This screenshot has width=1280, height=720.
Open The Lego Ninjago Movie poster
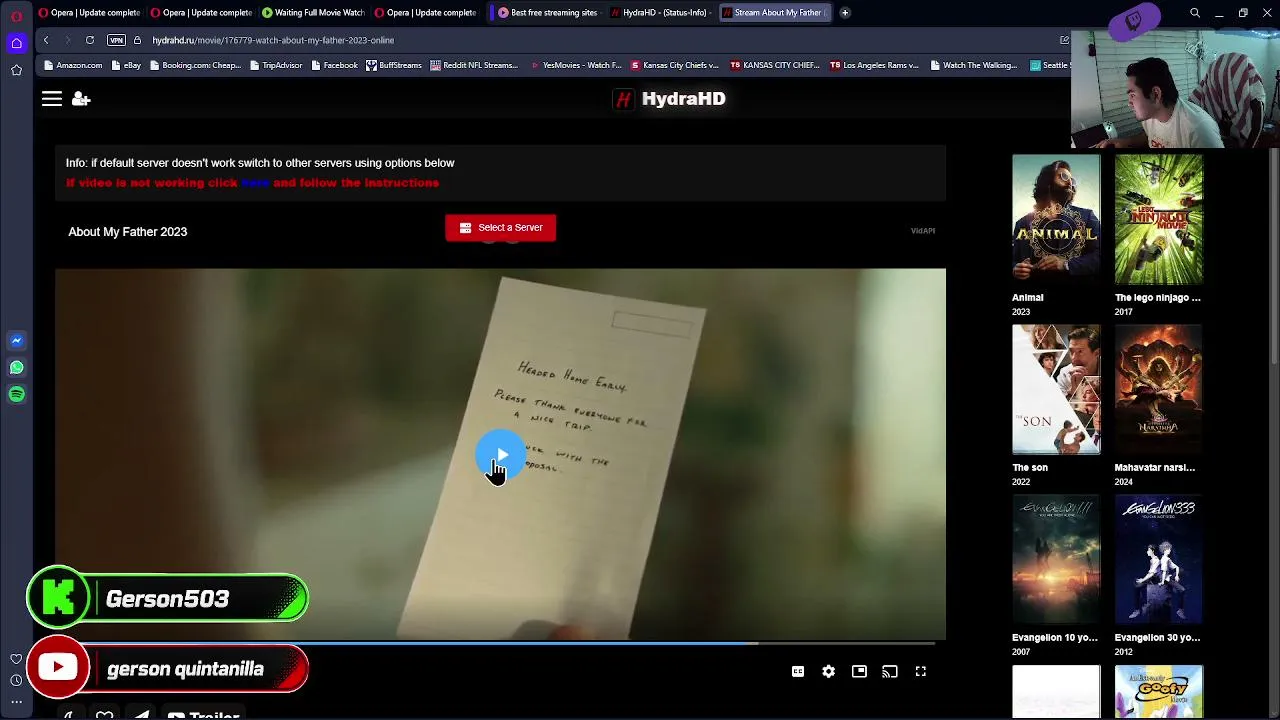click(x=1159, y=219)
